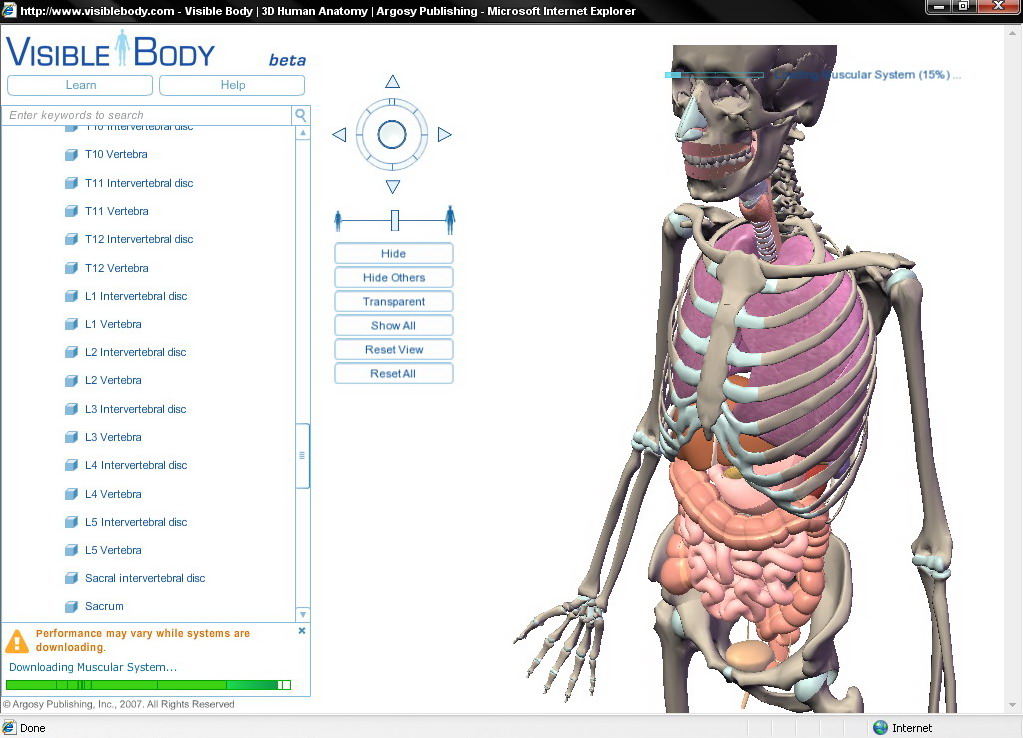1023x738 pixels.
Task: Select Sacral intervertebral disc in the list
Action: coord(145,578)
